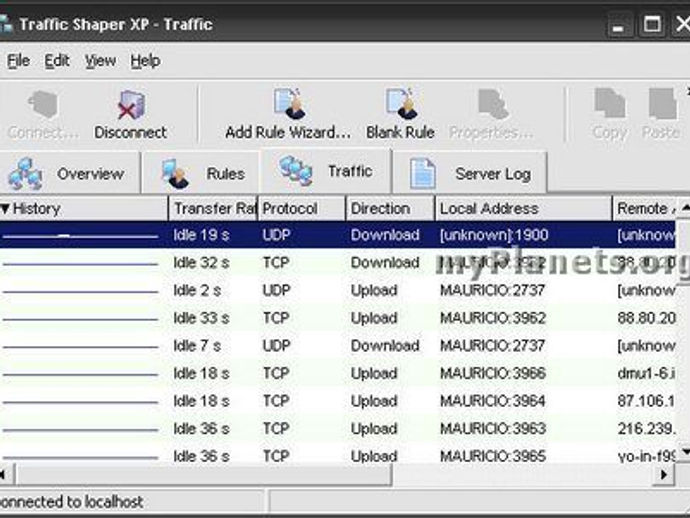The height and width of the screenshot is (518, 690).
Task: Click the Connected to localhost status text
Action: (x=71, y=502)
